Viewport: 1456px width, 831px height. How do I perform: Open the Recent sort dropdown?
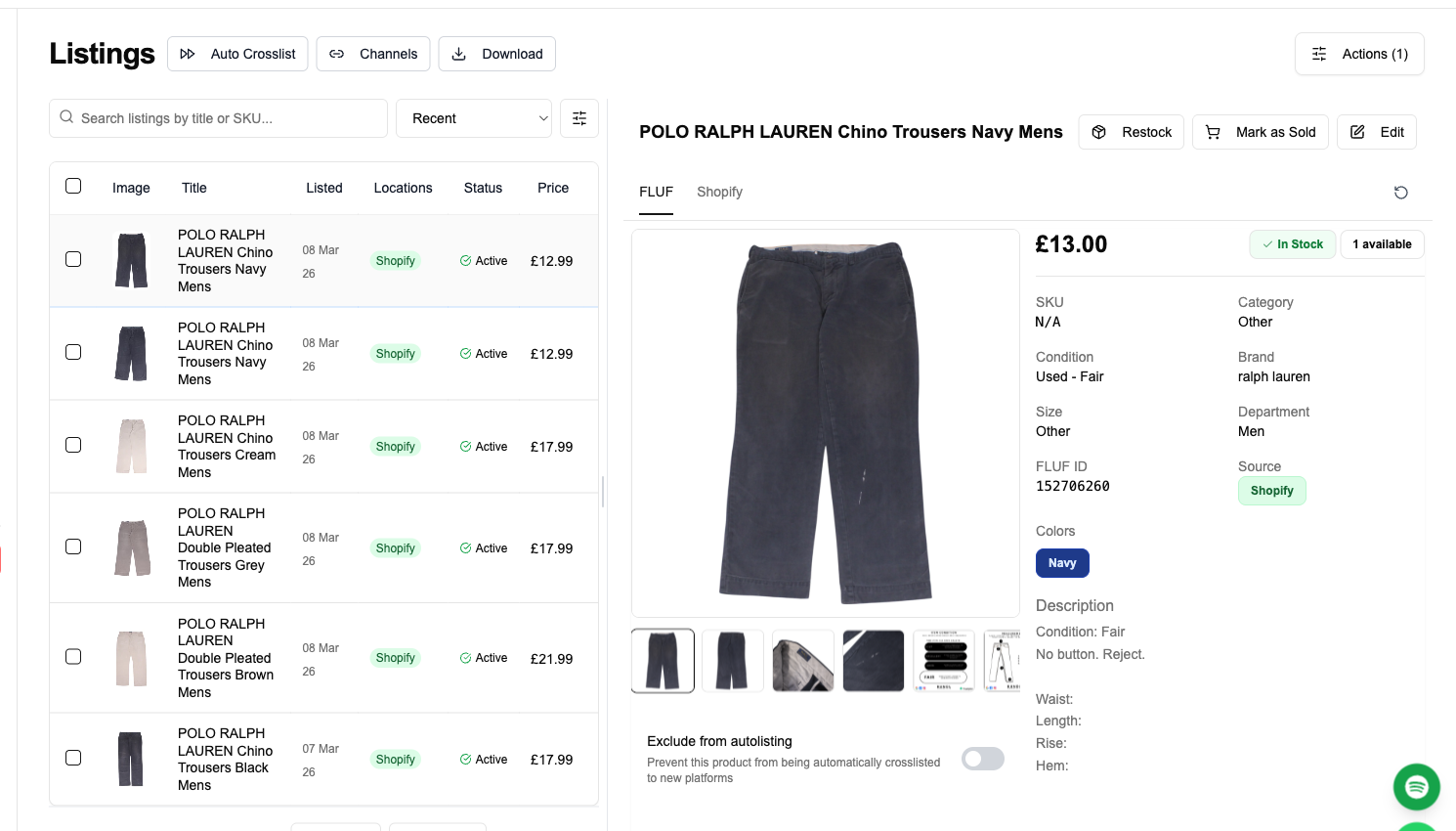tap(474, 117)
